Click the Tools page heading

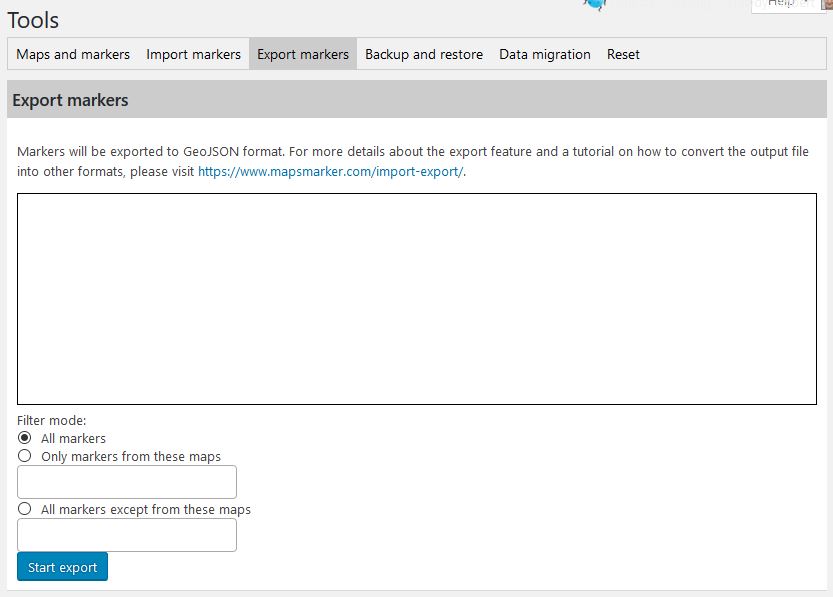[33, 20]
